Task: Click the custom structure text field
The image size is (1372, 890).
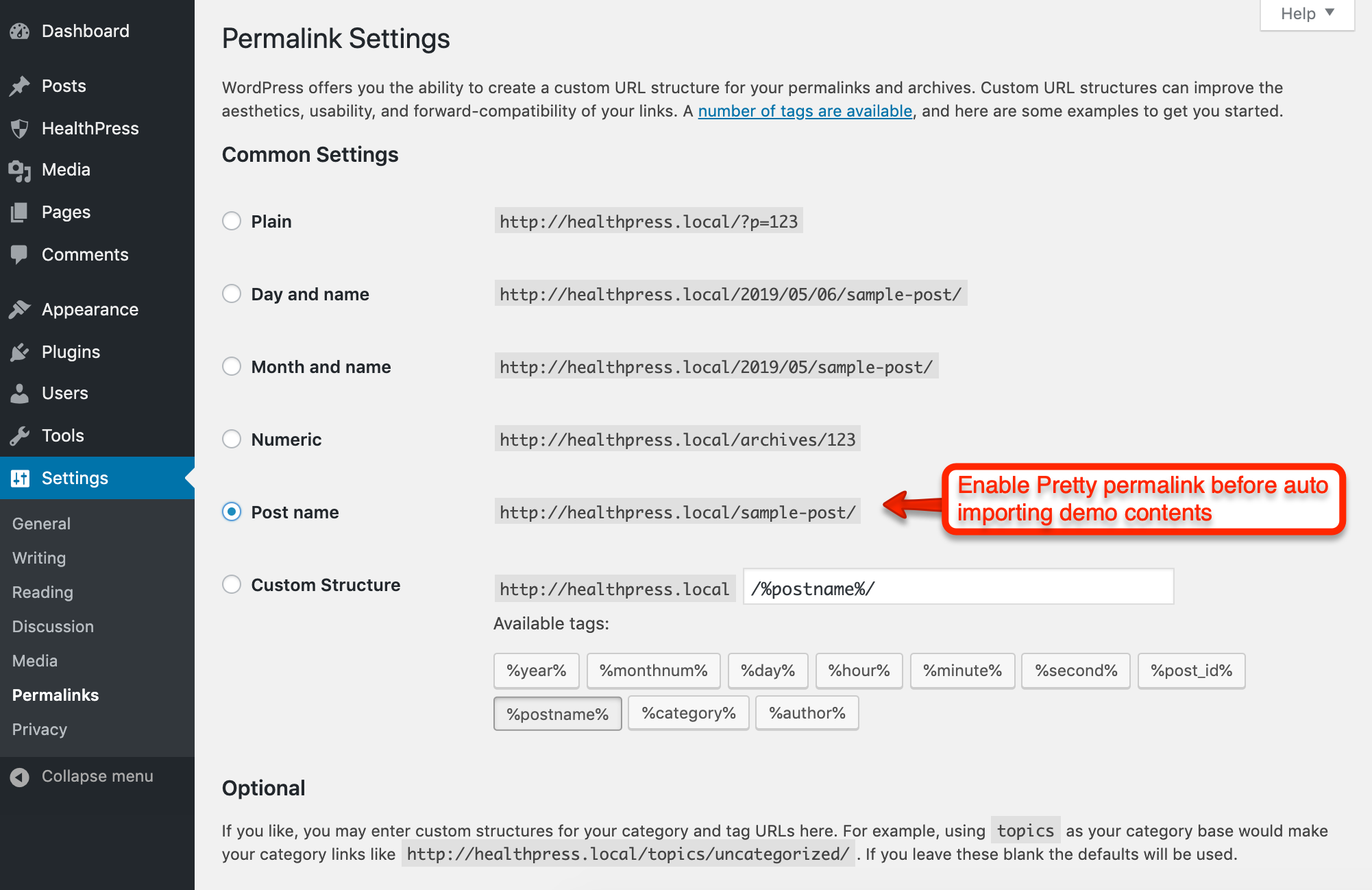Action: point(957,588)
